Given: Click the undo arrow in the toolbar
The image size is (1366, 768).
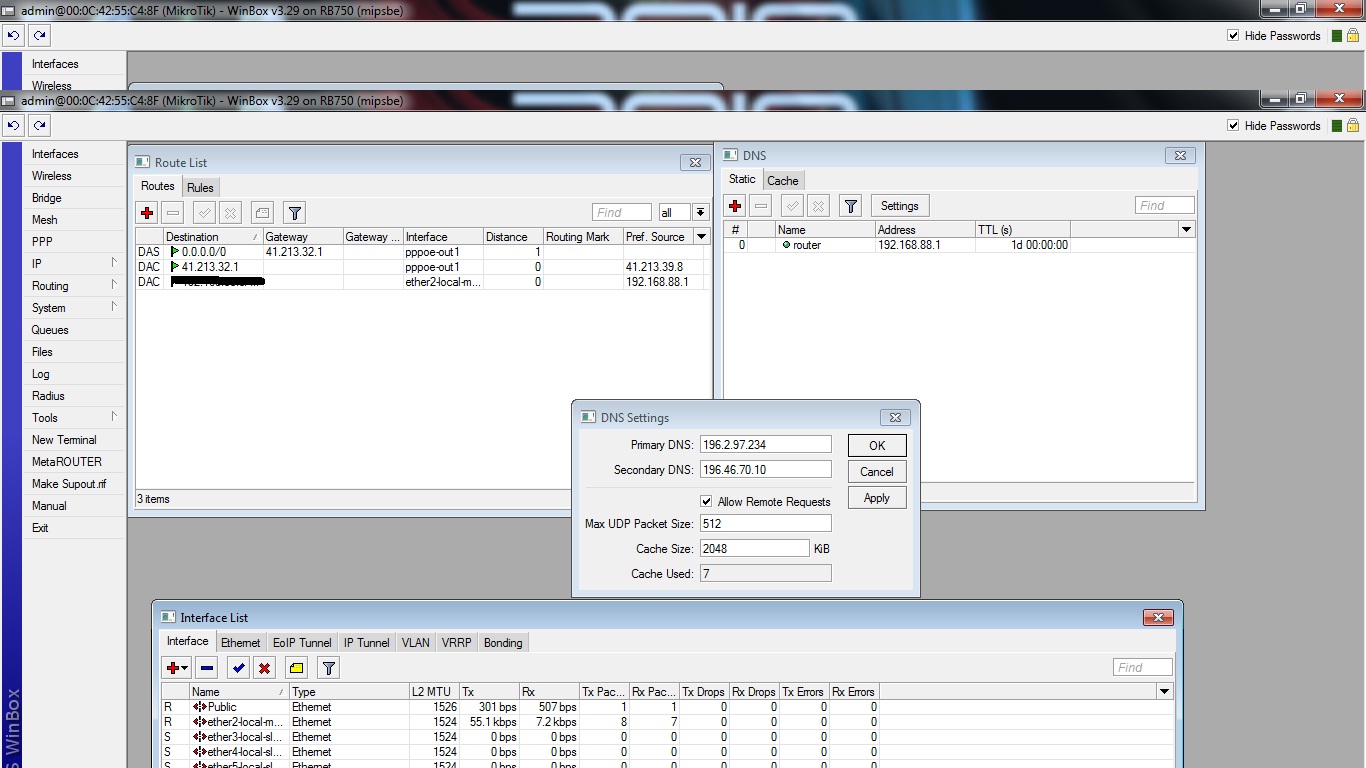Looking at the screenshot, I should pyautogui.click(x=12, y=124).
